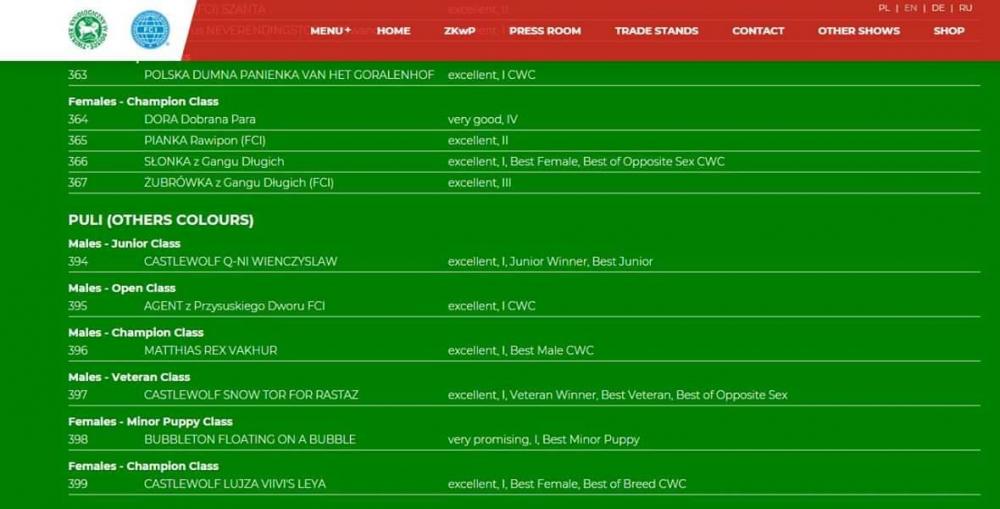The image size is (1000, 509).
Task: Select ŻUBRÓWKA z Gangu Długich (FCI) entry
Action: [x=239, y=182]
